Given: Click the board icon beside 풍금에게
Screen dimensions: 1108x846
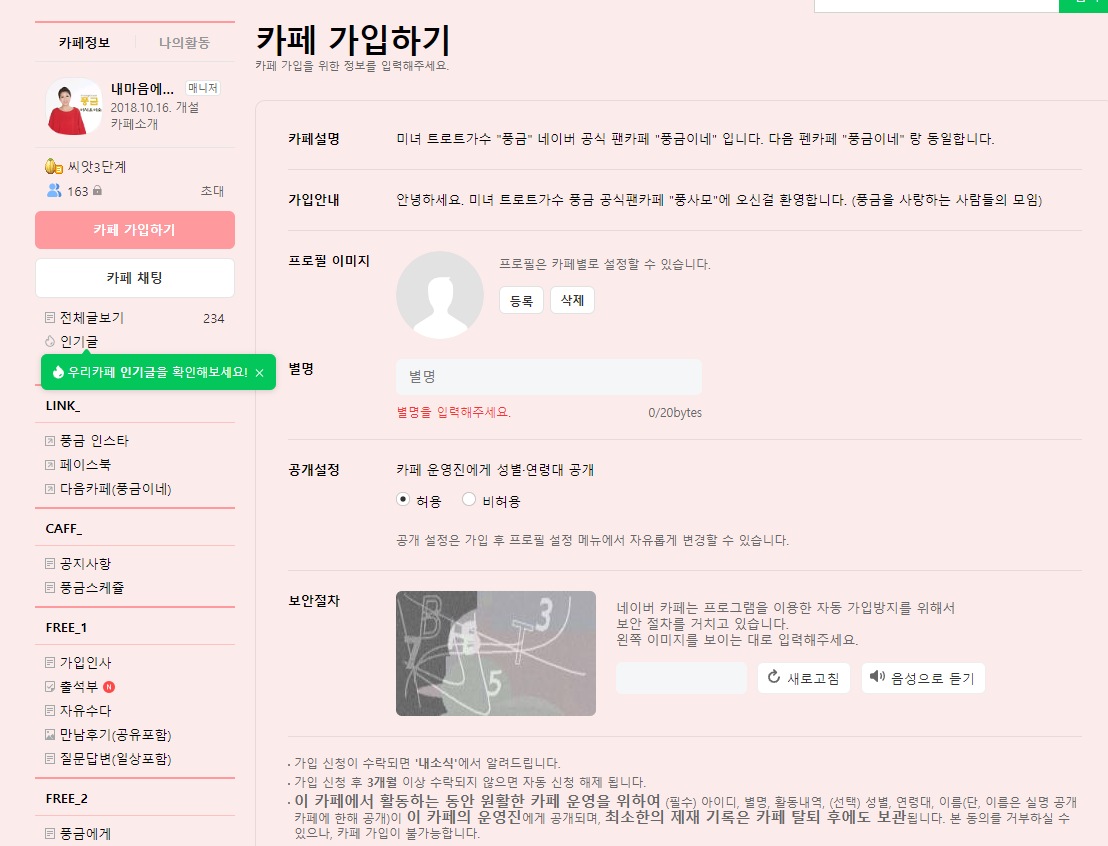Looking at the screenshot, I should [49, 834].
